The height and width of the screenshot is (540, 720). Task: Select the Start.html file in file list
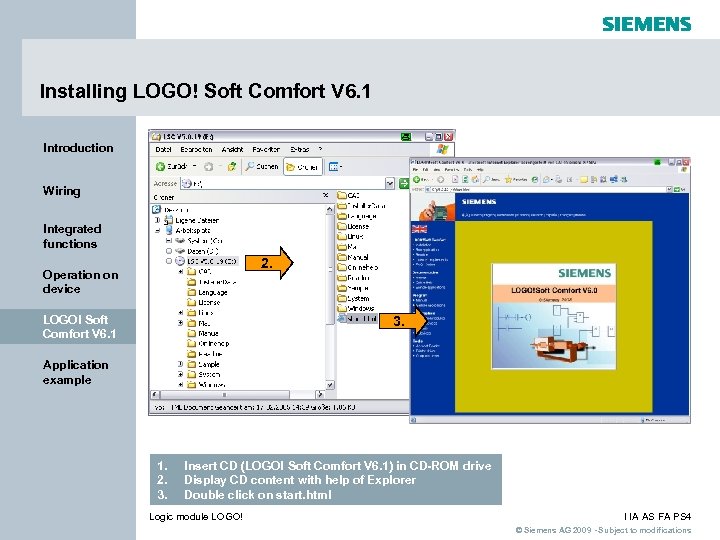pos(357,319)
